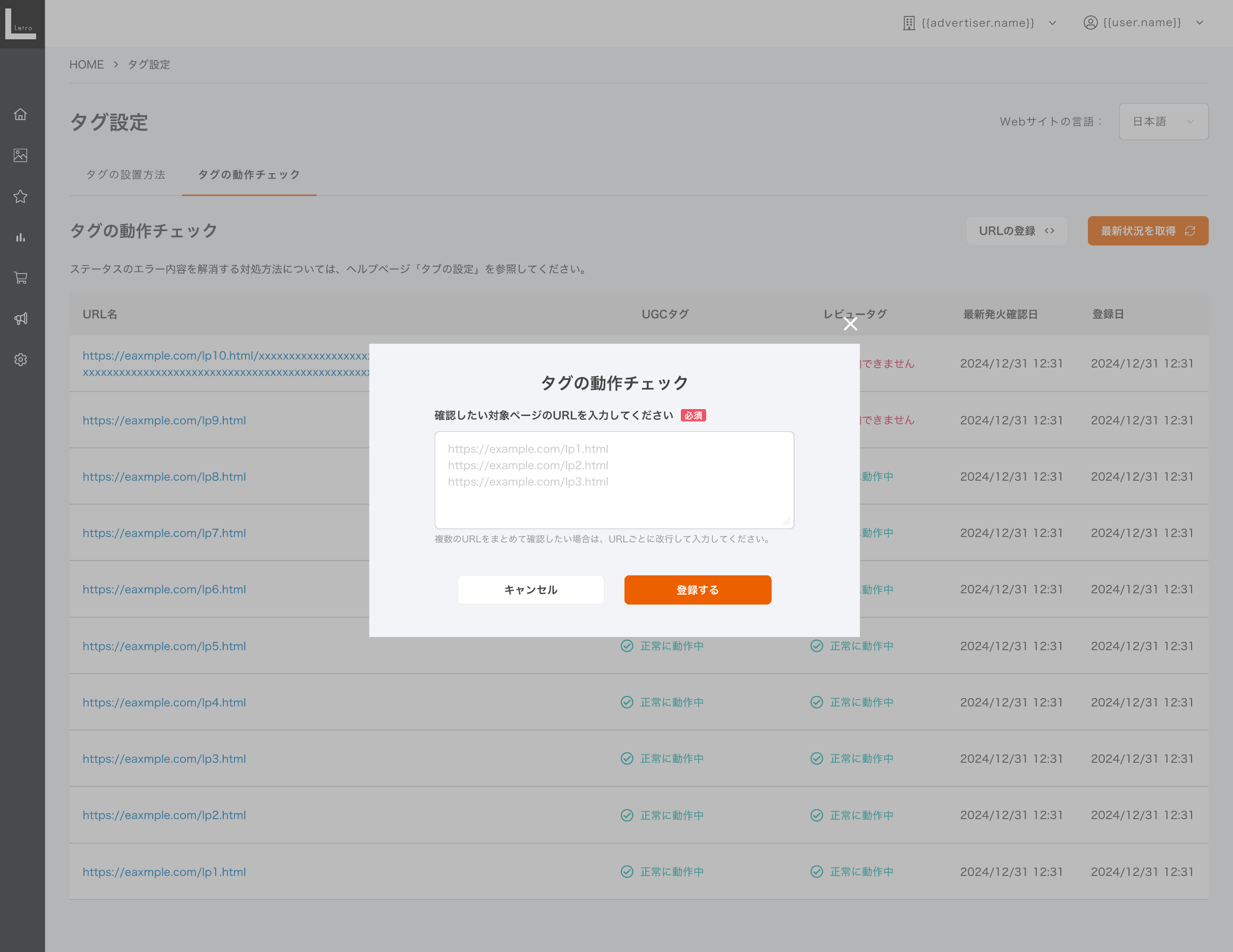1233x952 pixels.
Task: Expand the advertiser name dropdown
Action: pyautogui.click(x=979, y=23)
